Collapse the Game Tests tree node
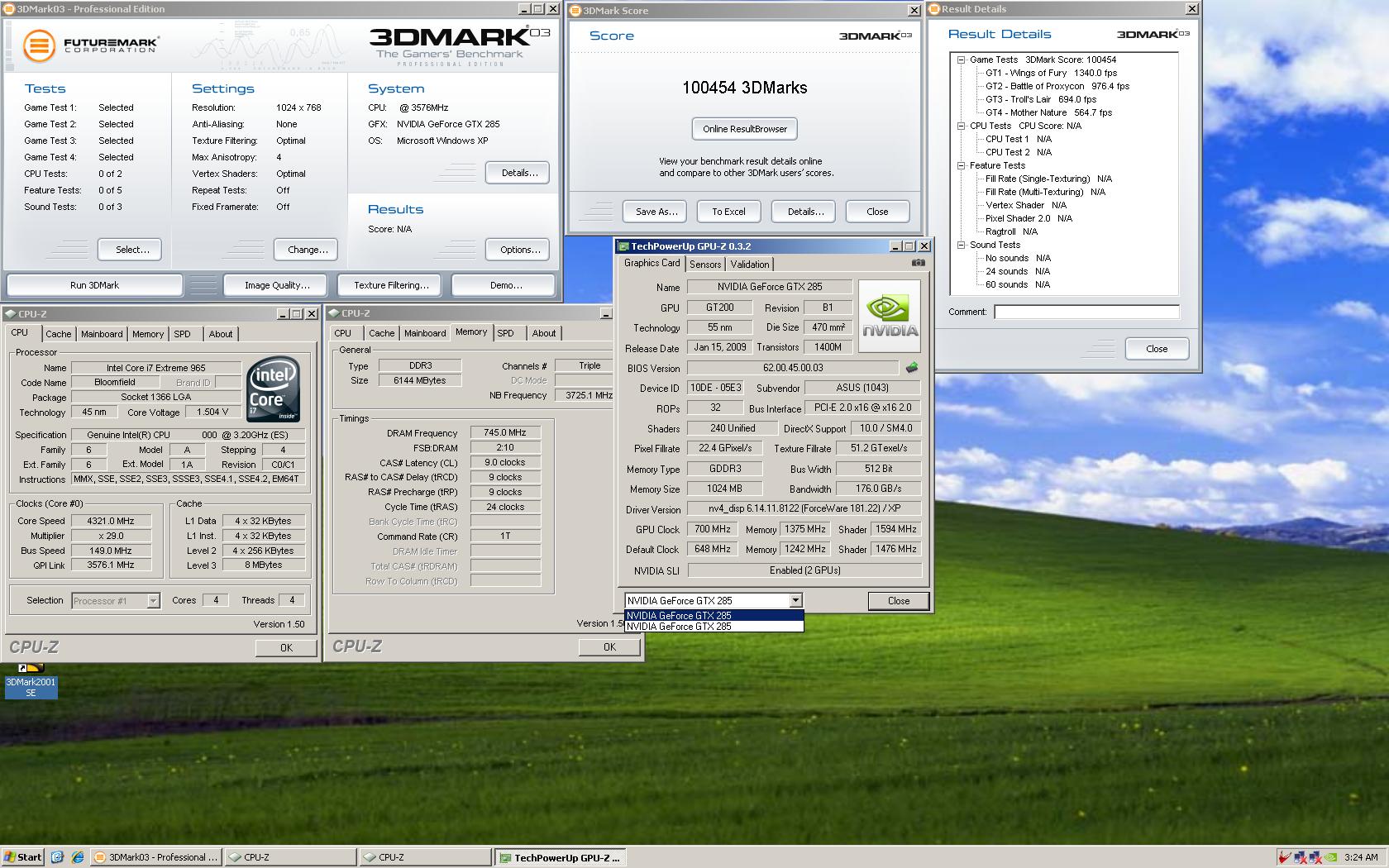Screen dimensions: 1389x868 (x=962, y=60)
